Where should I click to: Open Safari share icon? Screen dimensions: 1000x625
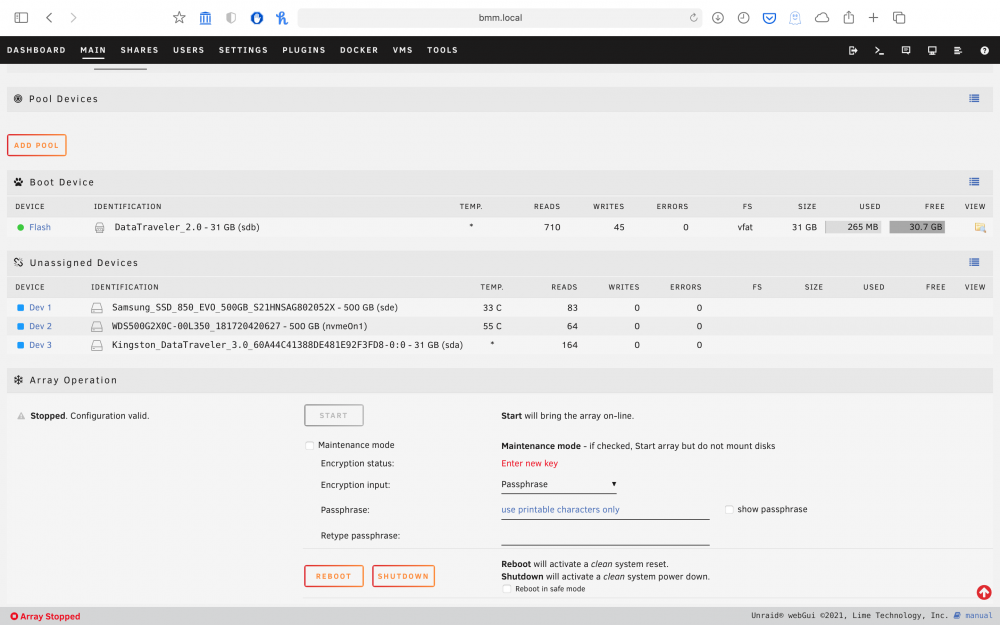click(848, 18)
